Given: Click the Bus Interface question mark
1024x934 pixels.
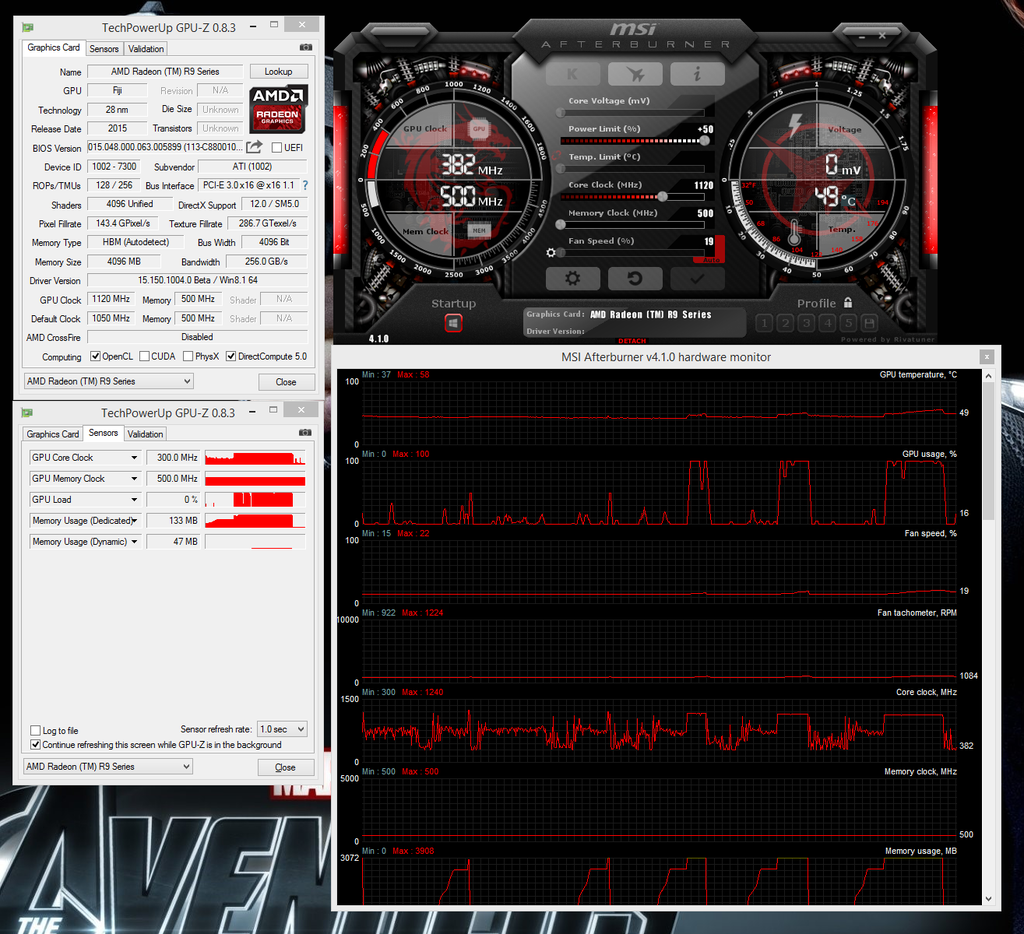Looking at the screenshot, I should pos(305,185).
